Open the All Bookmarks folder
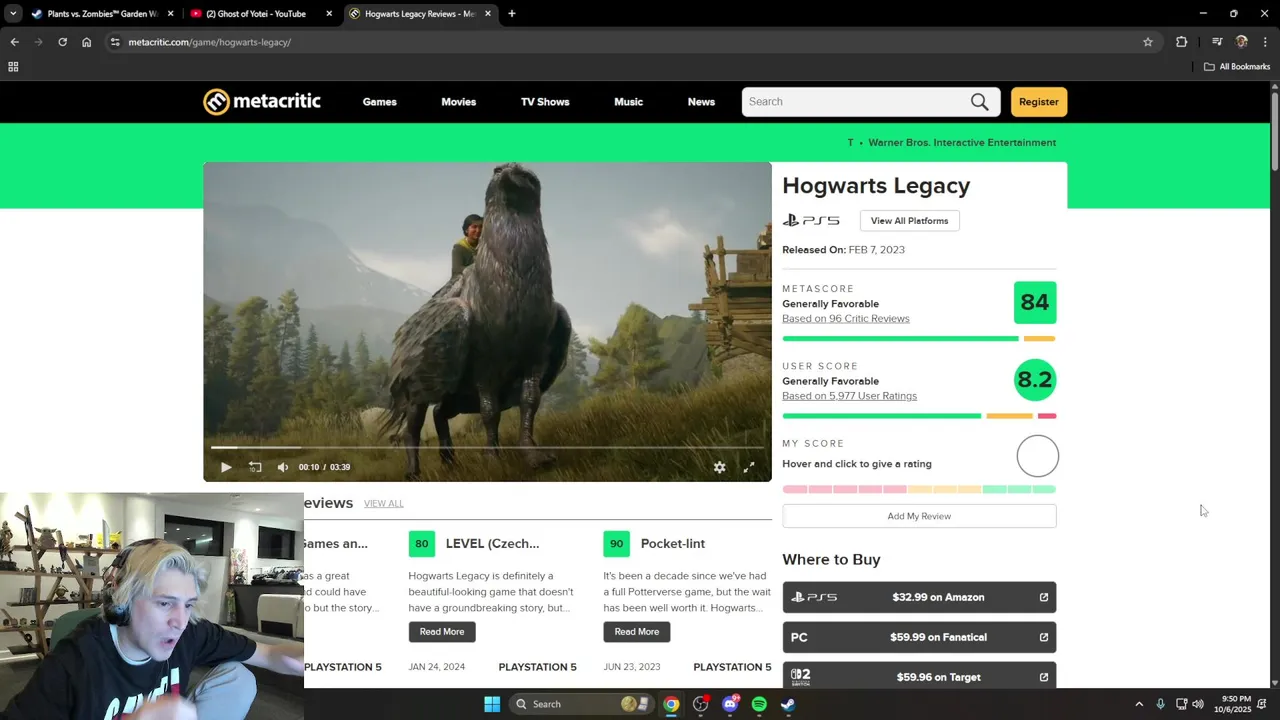1280x720 pixels. pos(1237,67)
